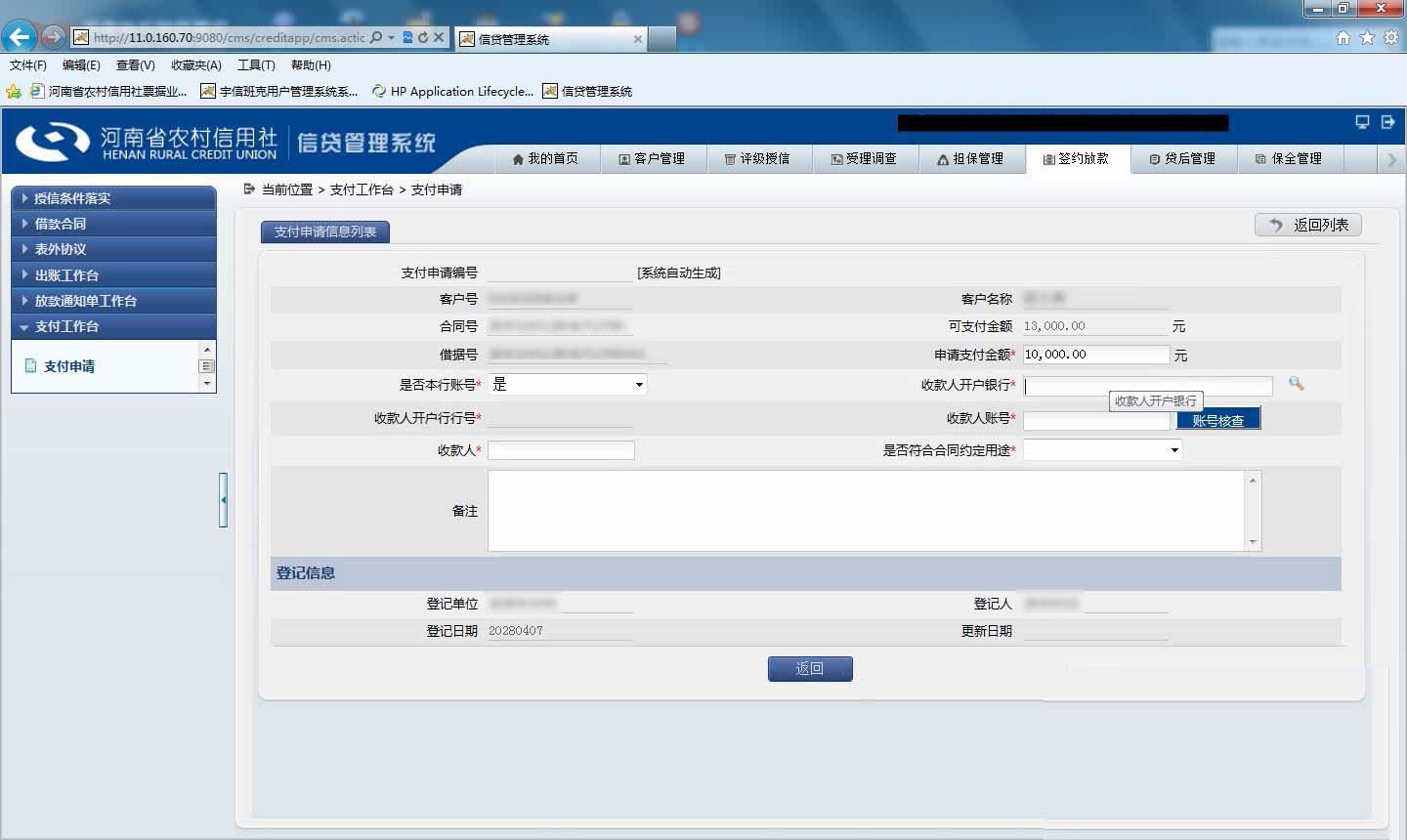Click the 账号核查 button
The height and width of the screenshot is (840, 1407).
click(x=1218, y=420)
